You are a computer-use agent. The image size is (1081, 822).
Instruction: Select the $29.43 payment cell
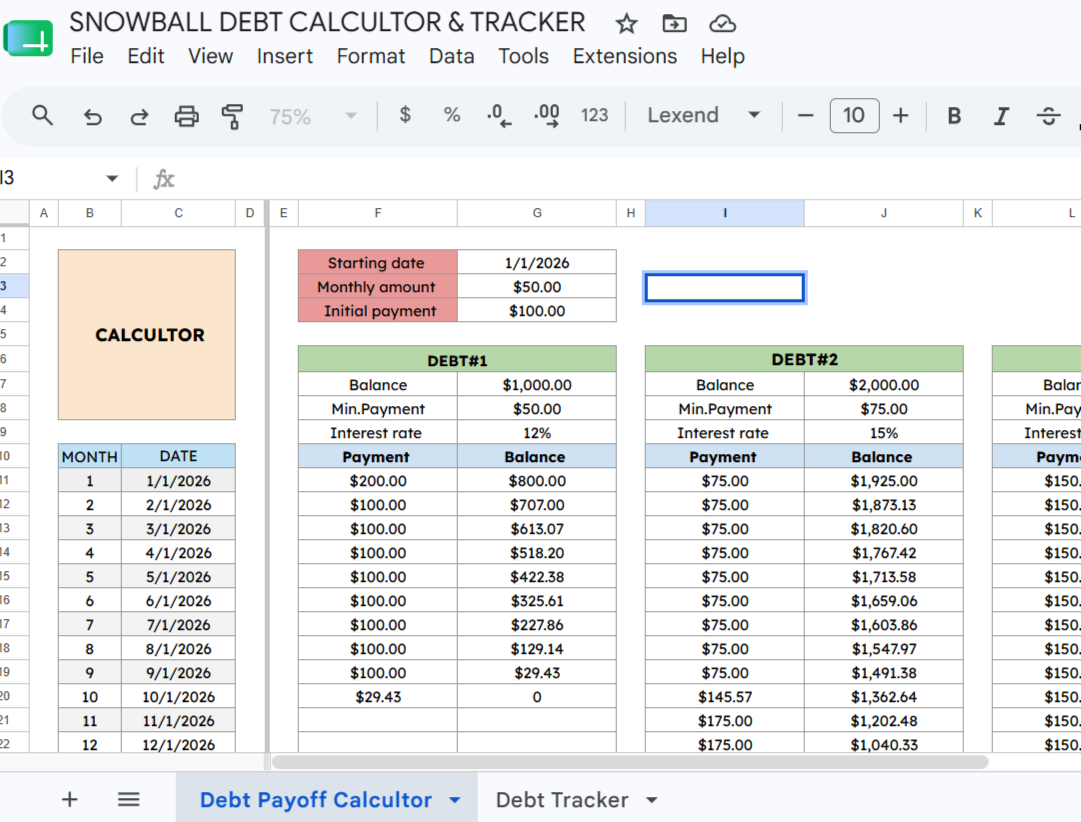(x=378, y=696)
